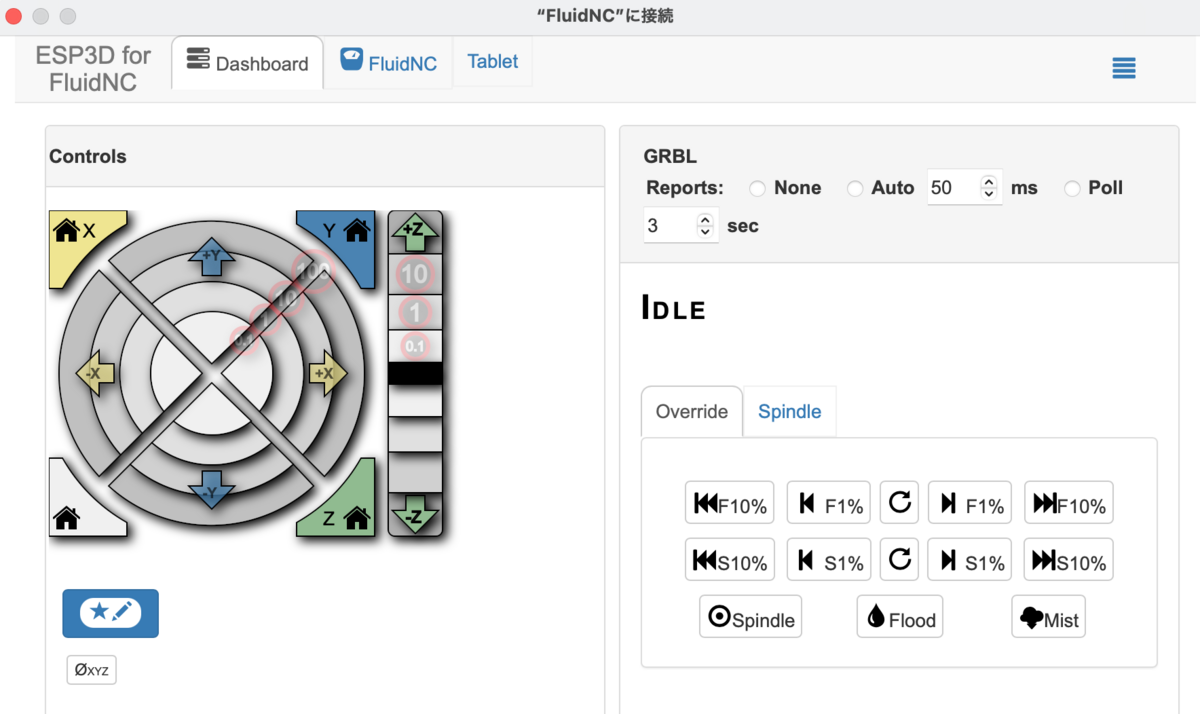Image resolution: width=1200 pixels, height=714 pixels.
Task: Jog +Y using the blue up arrow
Action: click(212, 262)
